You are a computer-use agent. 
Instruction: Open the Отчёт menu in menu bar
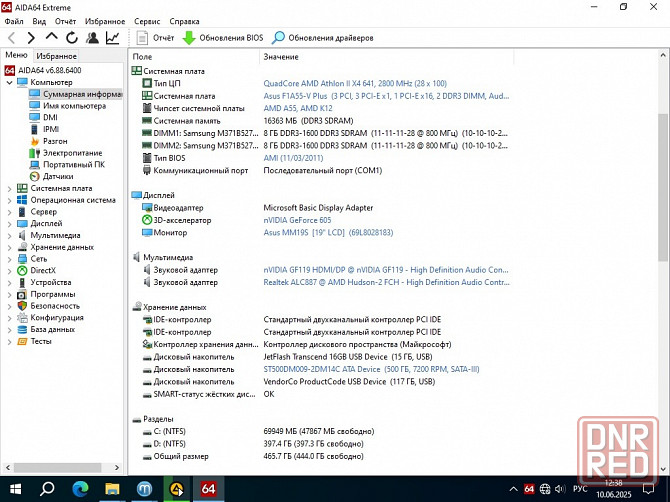tap(65, 21)
